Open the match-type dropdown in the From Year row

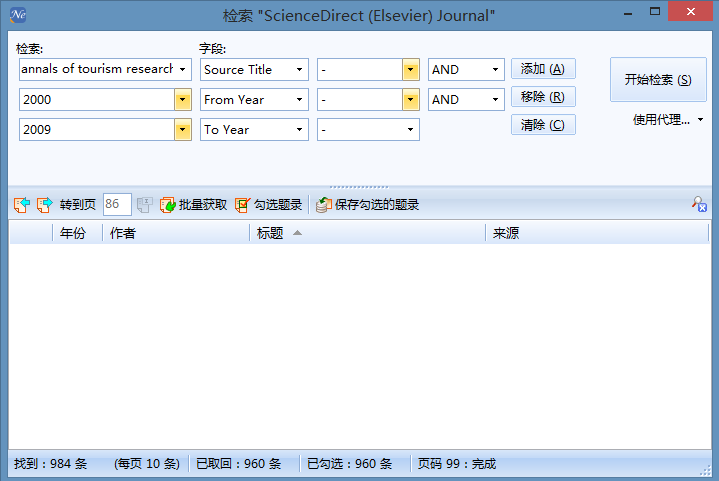click(x=410, y=100)
